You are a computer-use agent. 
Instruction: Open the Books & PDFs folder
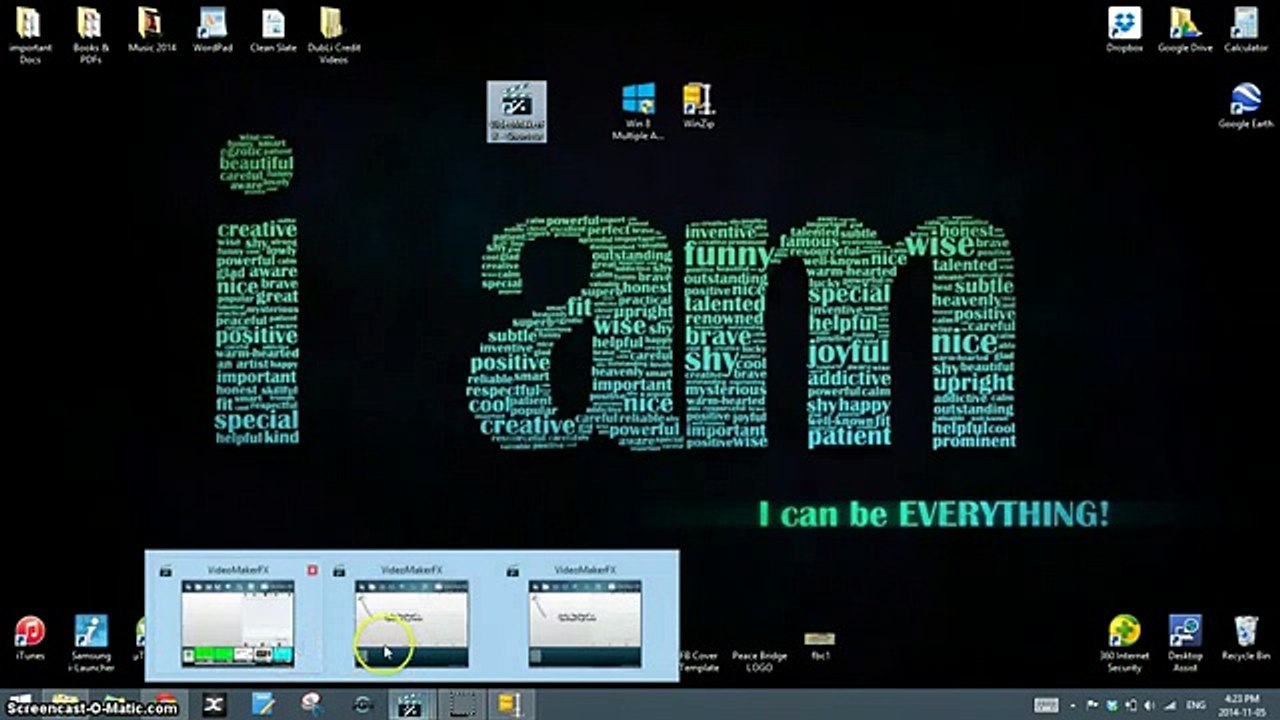[x=91, y=35]
